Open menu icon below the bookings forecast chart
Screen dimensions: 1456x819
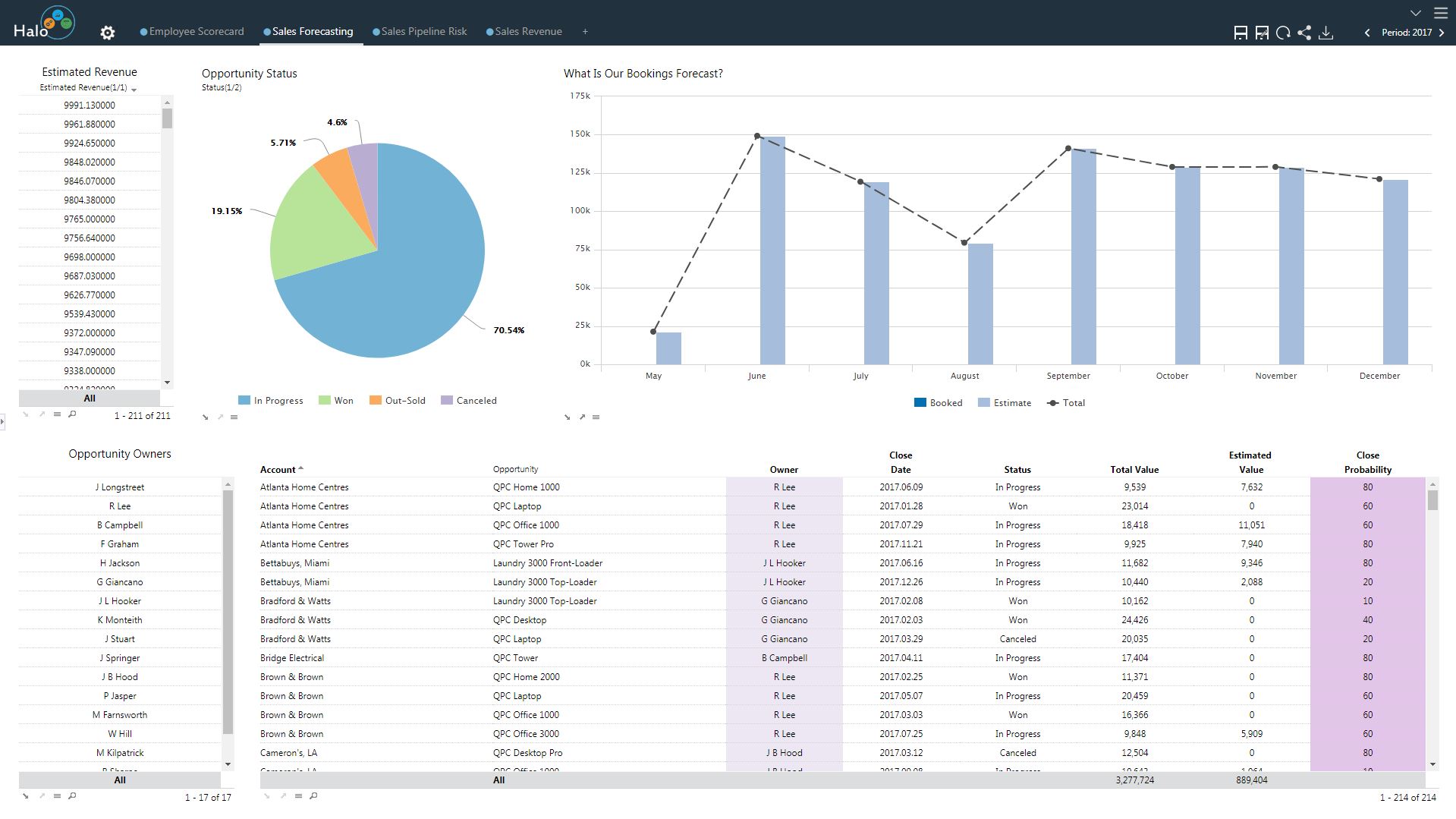[x=596, y=417]
